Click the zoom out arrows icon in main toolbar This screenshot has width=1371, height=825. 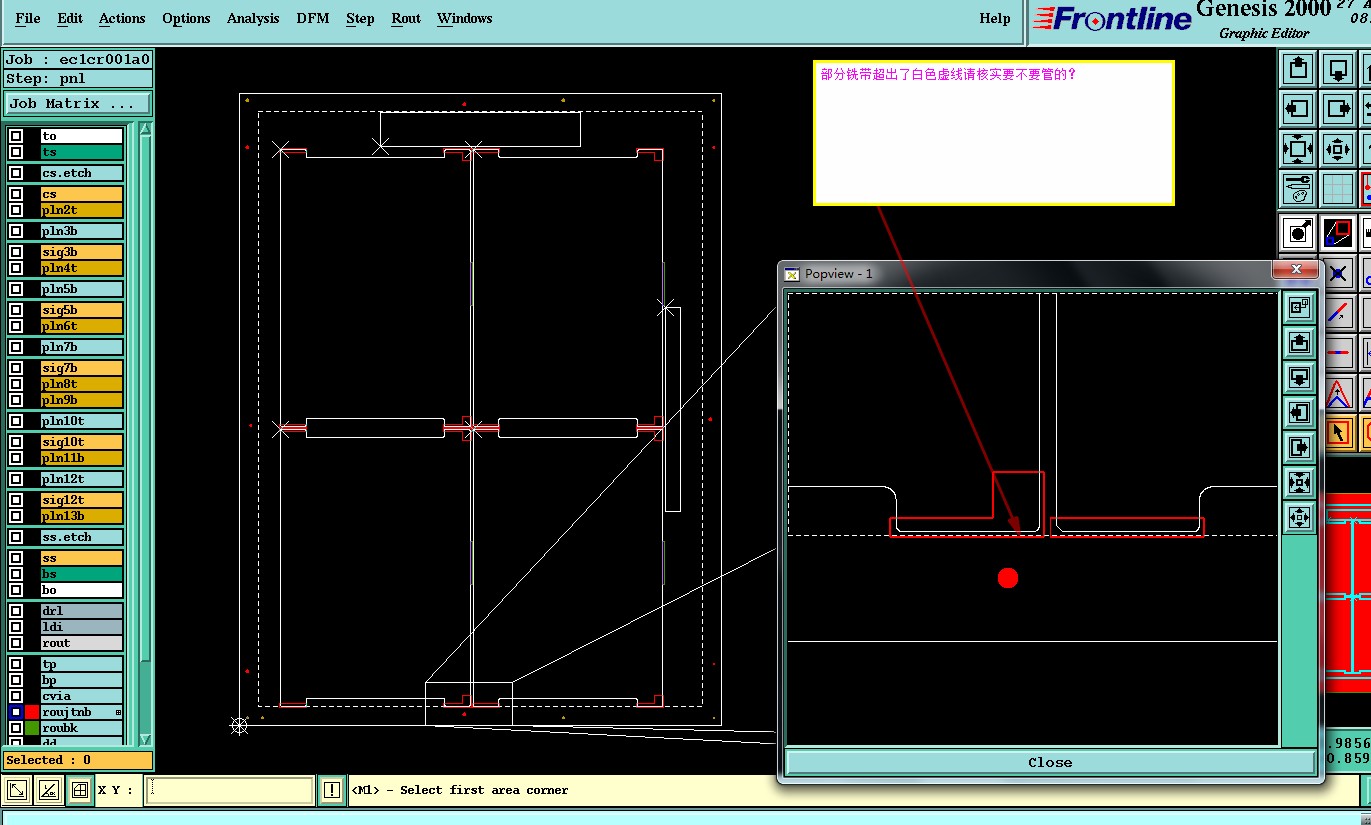1338,149
